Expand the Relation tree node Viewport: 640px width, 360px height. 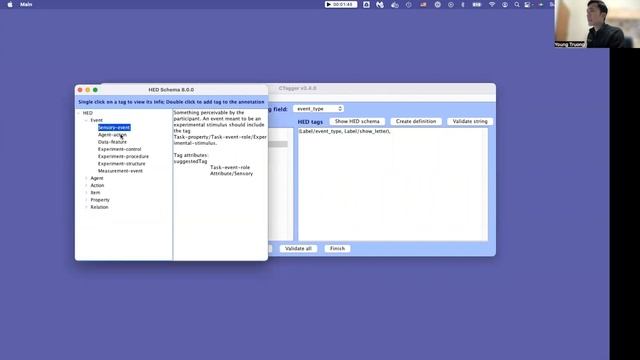click(x=86, y=207)
